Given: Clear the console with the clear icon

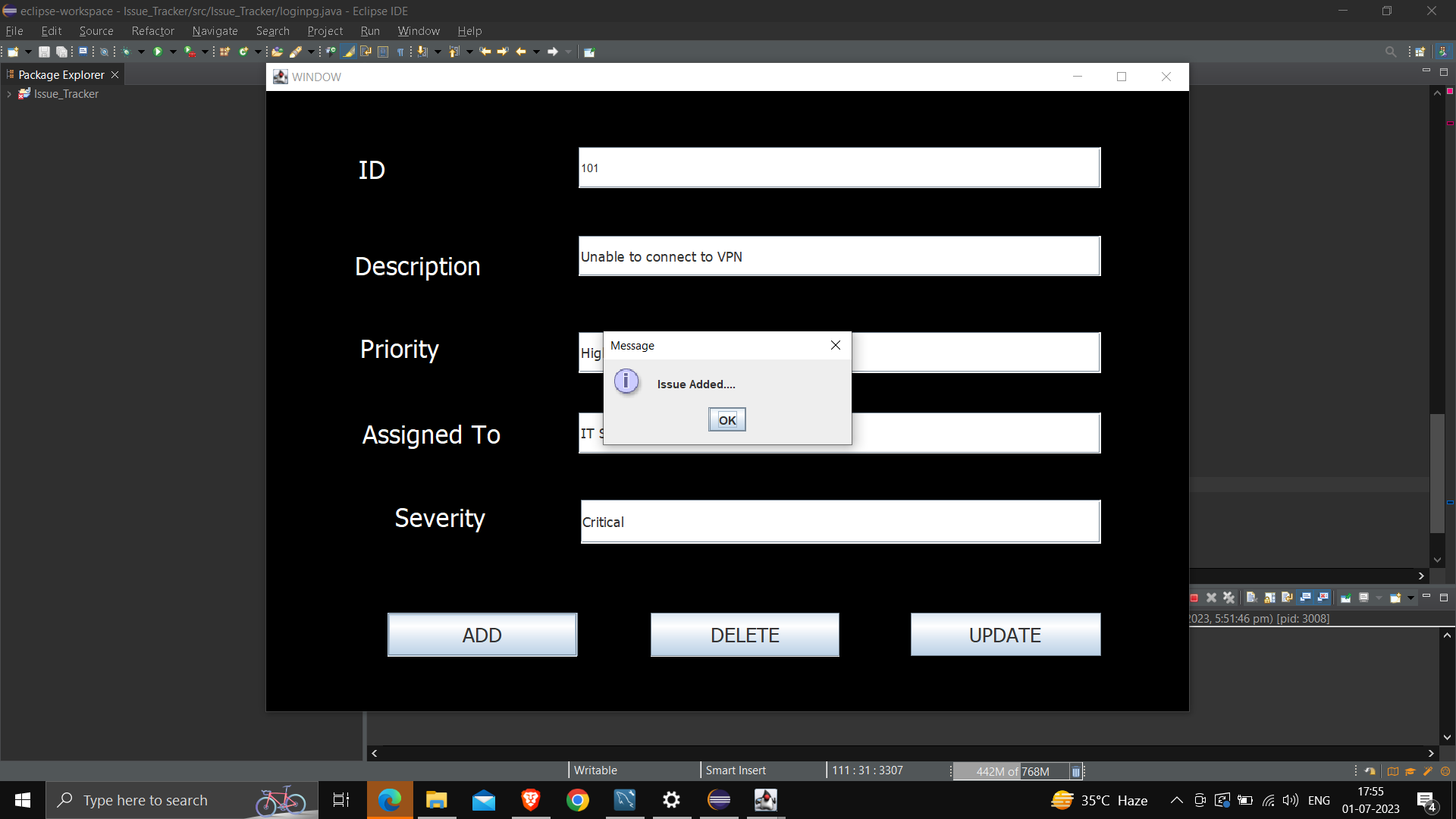Looking at the screenshot, I should (x=1251, y=598).
